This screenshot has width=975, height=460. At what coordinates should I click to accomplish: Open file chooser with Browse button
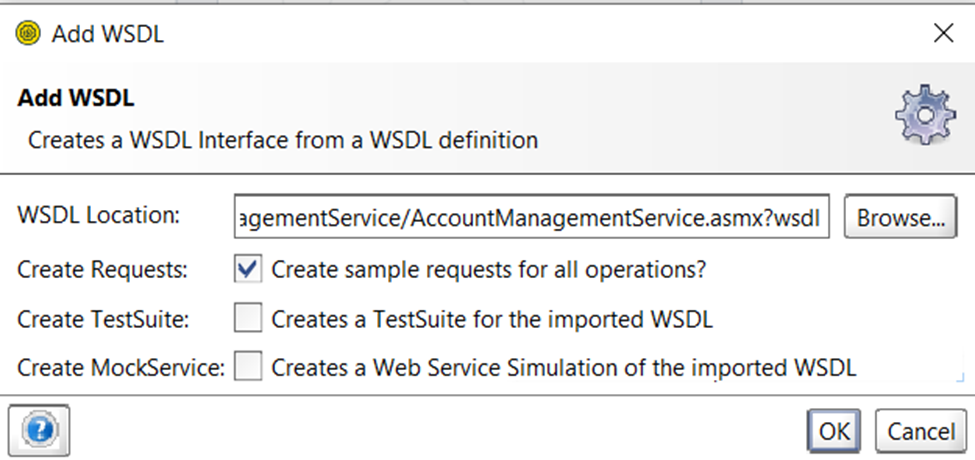900,217
